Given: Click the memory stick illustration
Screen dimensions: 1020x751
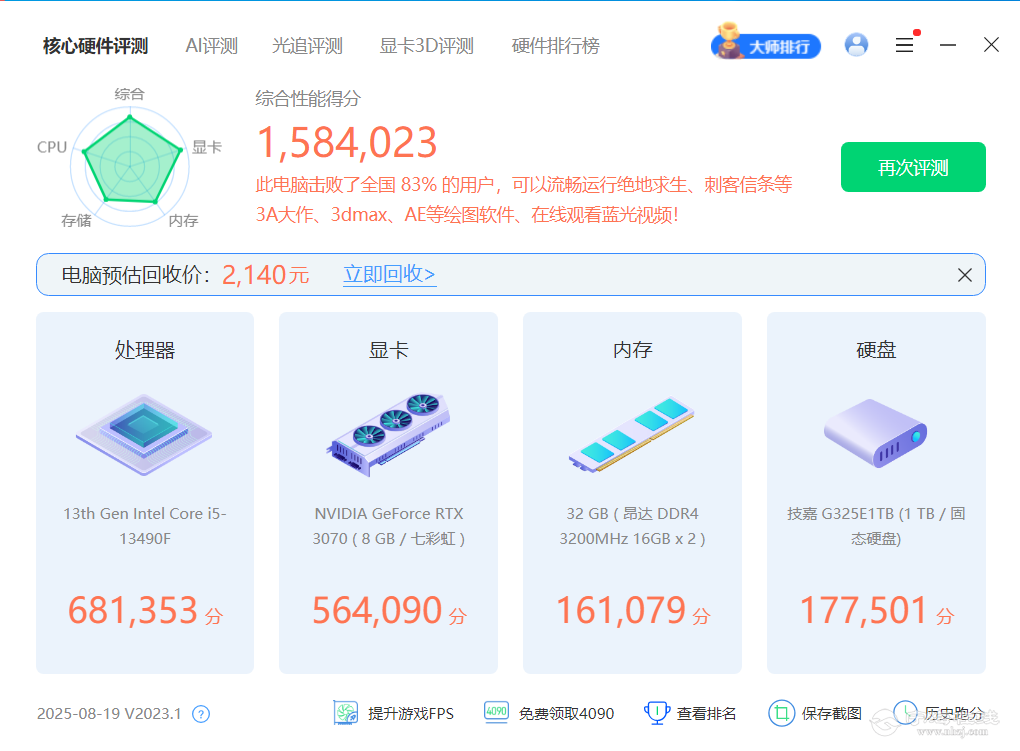Looking at the screenshot, I should coord(632,434).
